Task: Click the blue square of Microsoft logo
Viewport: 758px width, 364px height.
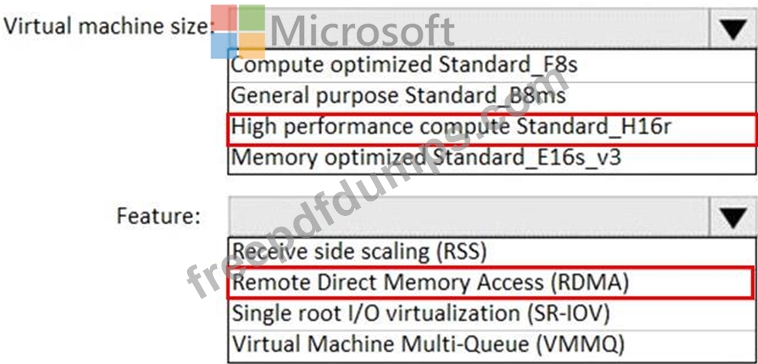Action: pyautogui.click(x=224, y=45)
